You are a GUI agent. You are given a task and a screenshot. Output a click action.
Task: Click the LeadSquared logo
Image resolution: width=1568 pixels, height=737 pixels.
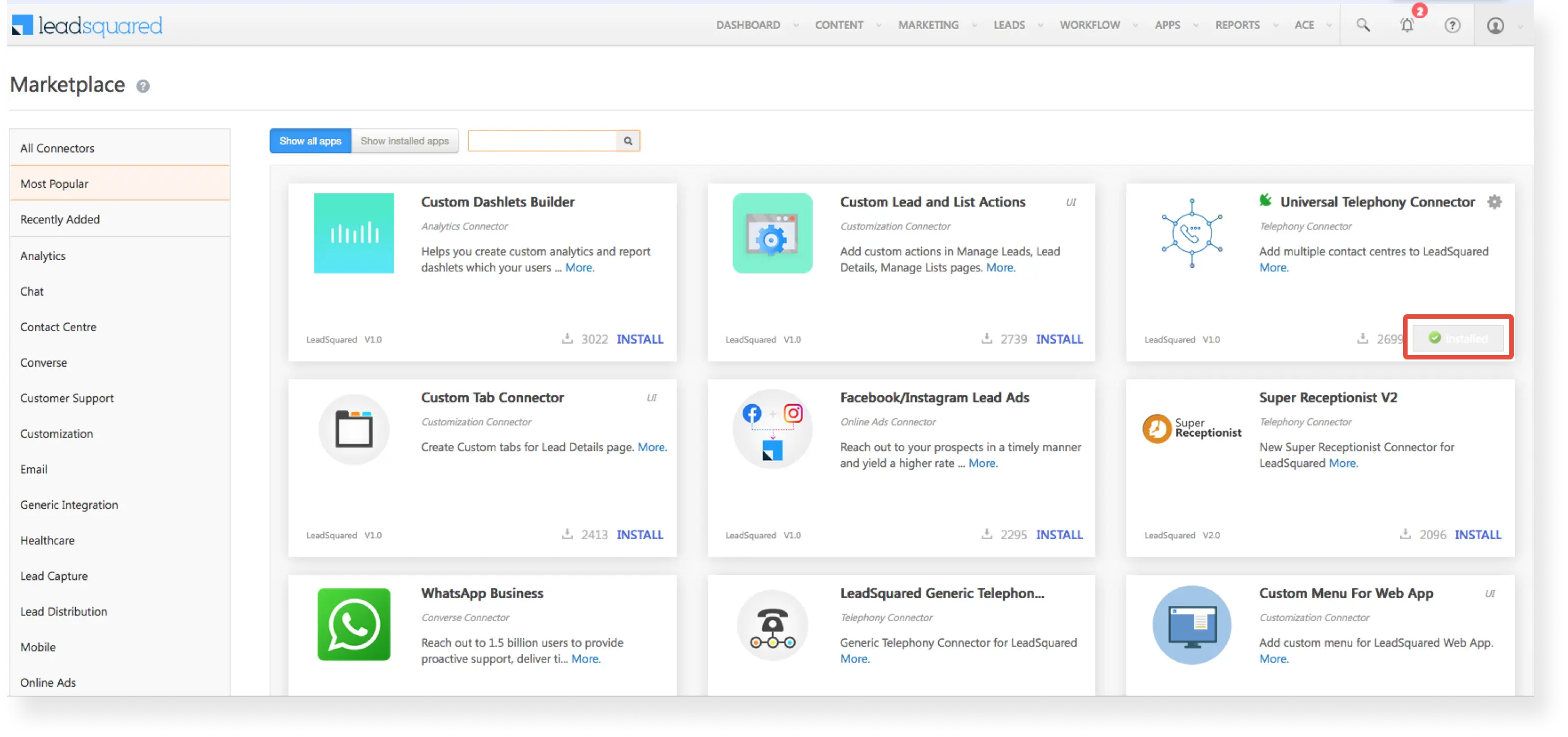(87, 25)
